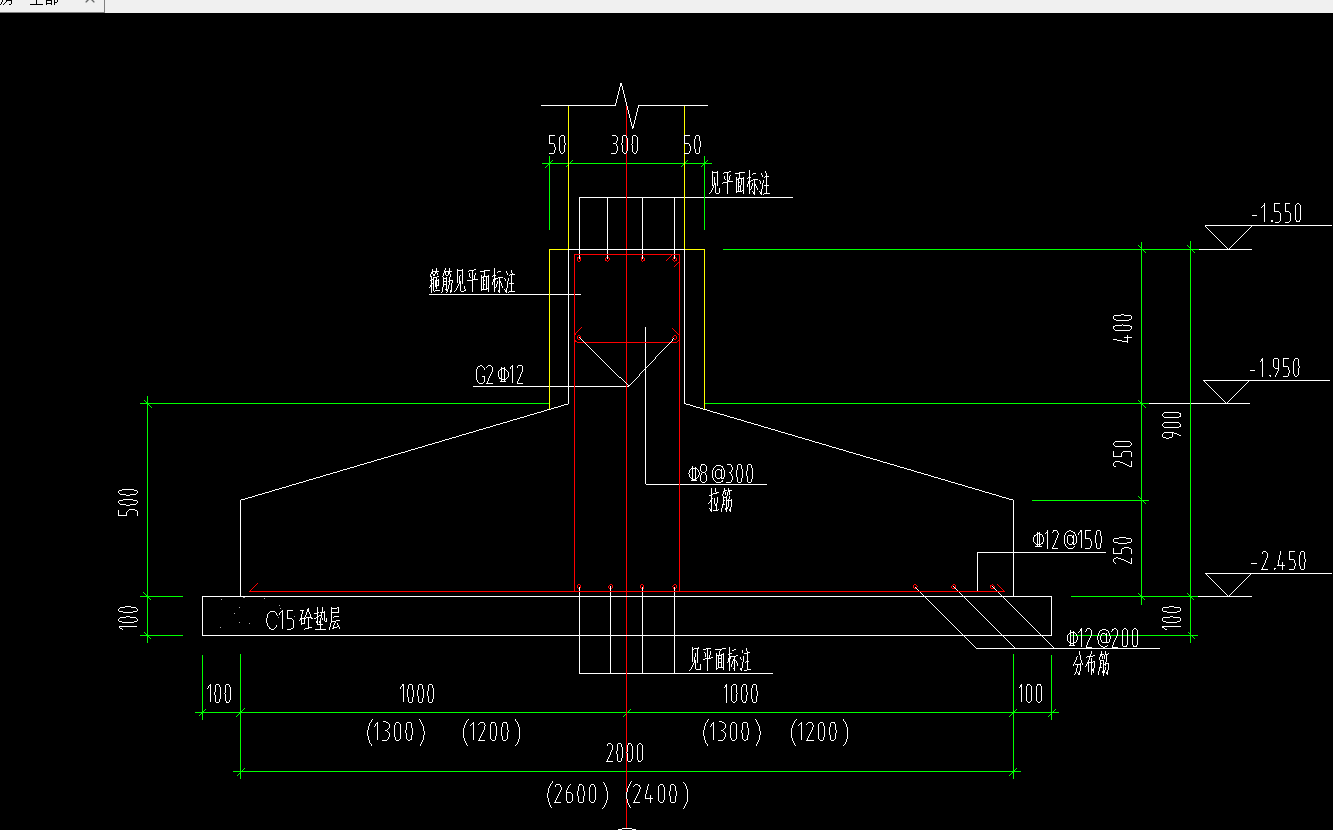Click the (2400) alternate dimension text
Viewport: 1333px width, 830px height.
(x=657, y=796)
